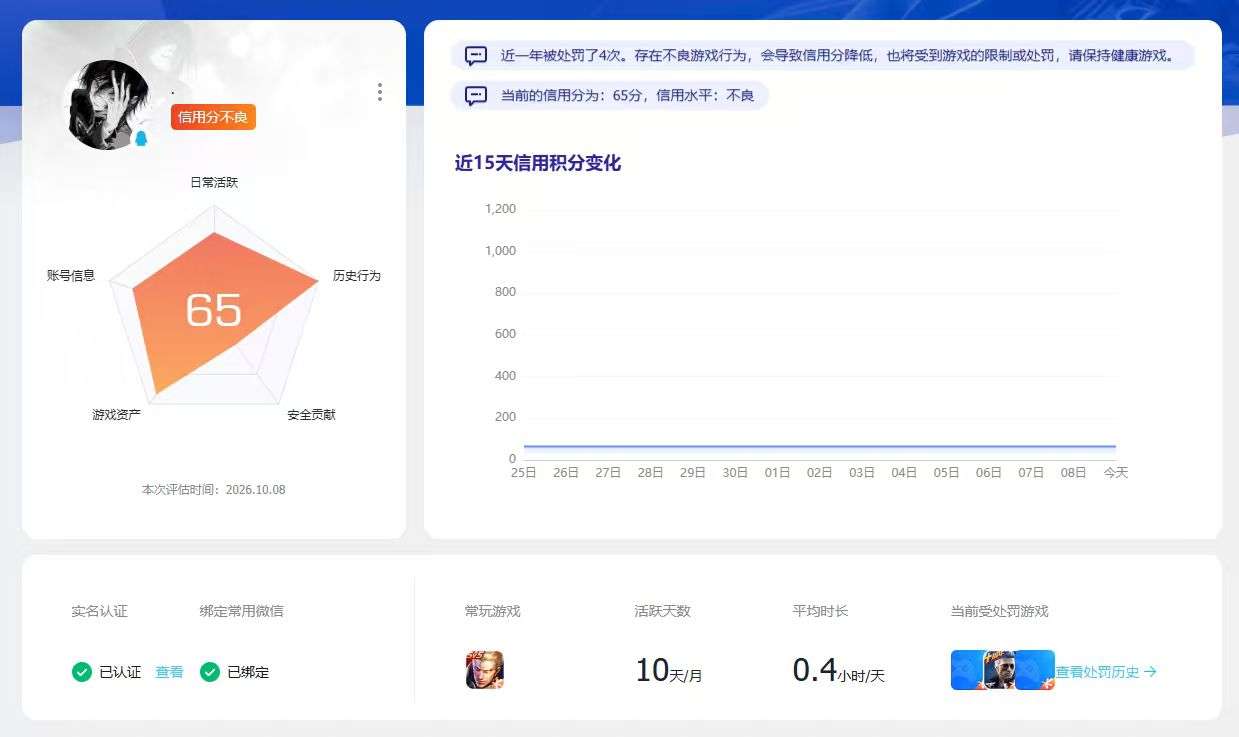This screenshot has height=737, width=1239.
Task: Click the 0.4小时/天 average duration value
Action: coord(839,671)
